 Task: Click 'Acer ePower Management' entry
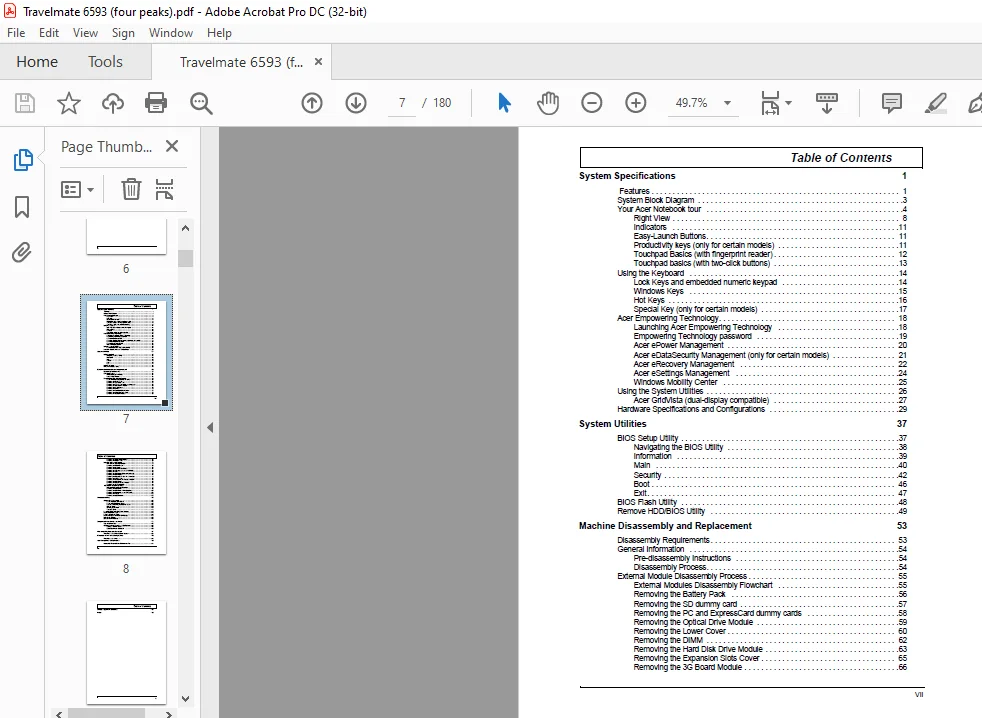click(678, 345)
